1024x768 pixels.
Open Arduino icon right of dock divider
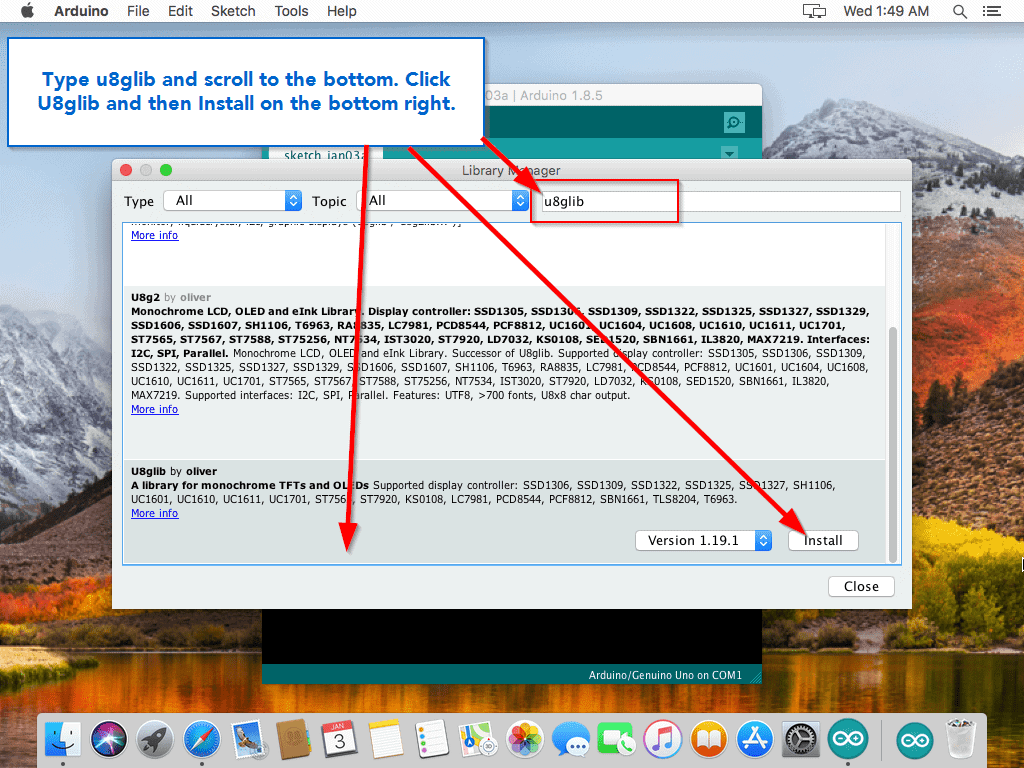tap(915, 740)
